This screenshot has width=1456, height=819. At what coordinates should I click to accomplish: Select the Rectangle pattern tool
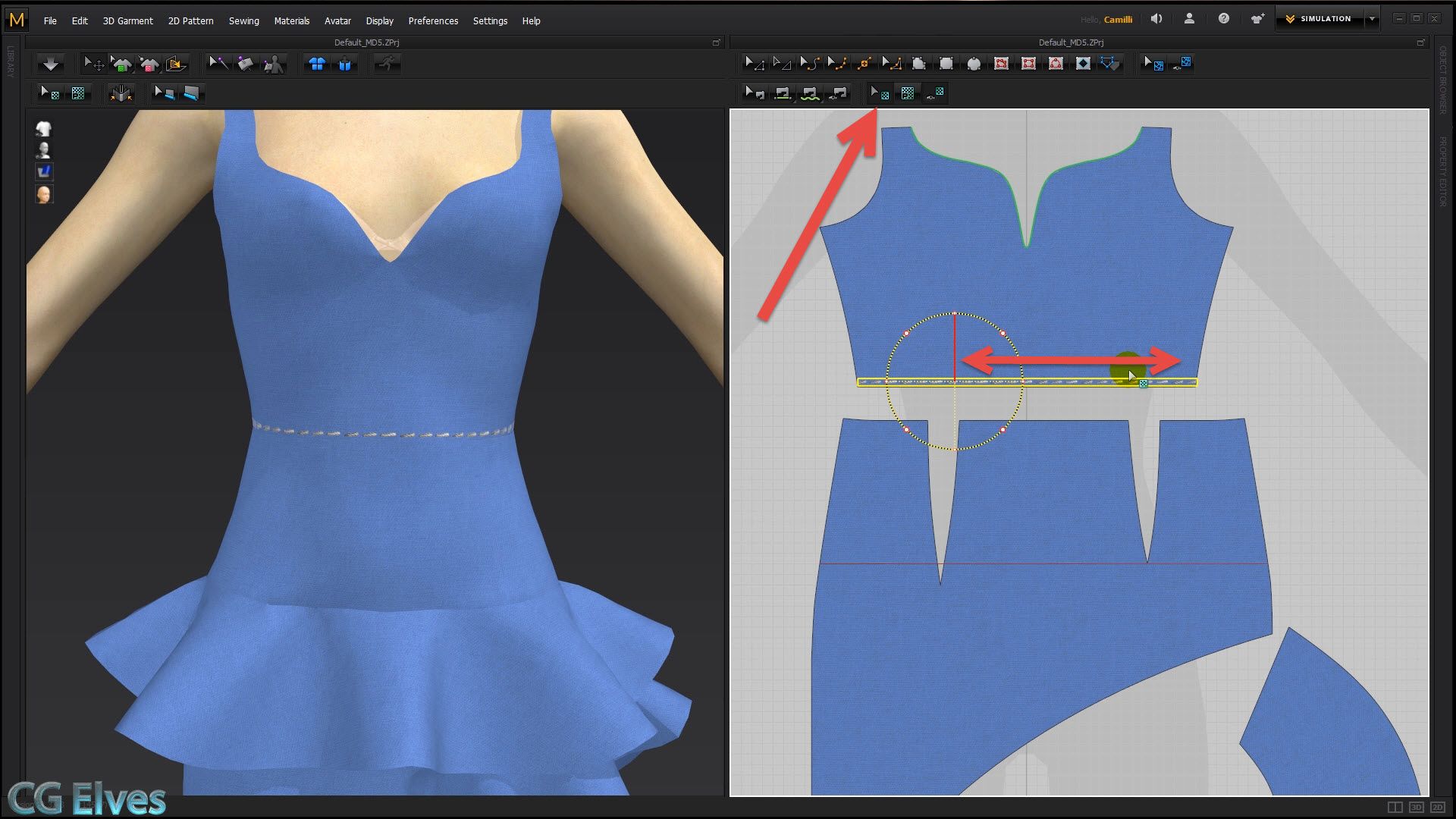[x=946, y=64]
